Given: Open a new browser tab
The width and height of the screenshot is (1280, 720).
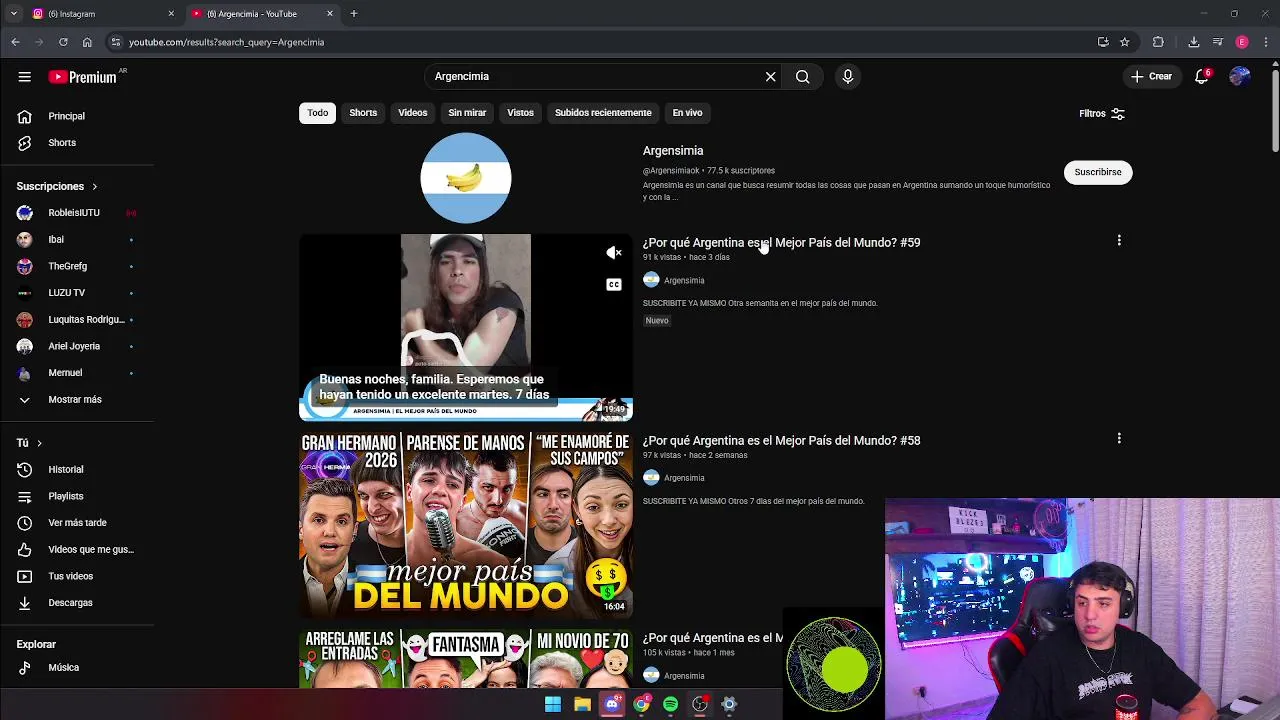Looking at the screenshot, I should coord(353,14).
